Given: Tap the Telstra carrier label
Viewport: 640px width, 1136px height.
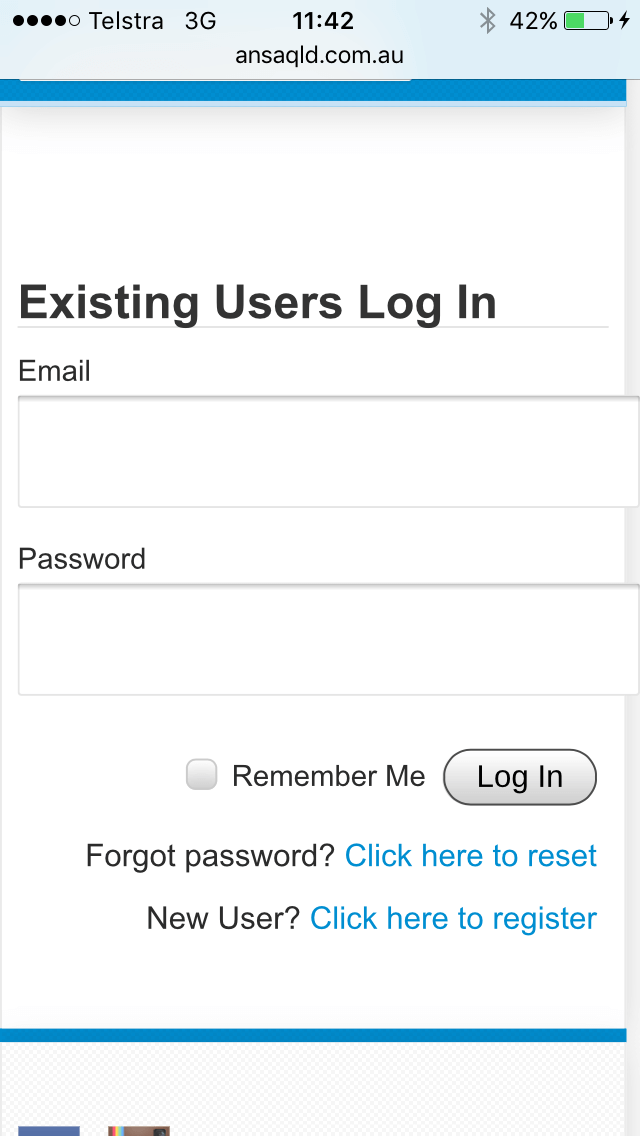Looking at the screenshot, I should 125,21.
